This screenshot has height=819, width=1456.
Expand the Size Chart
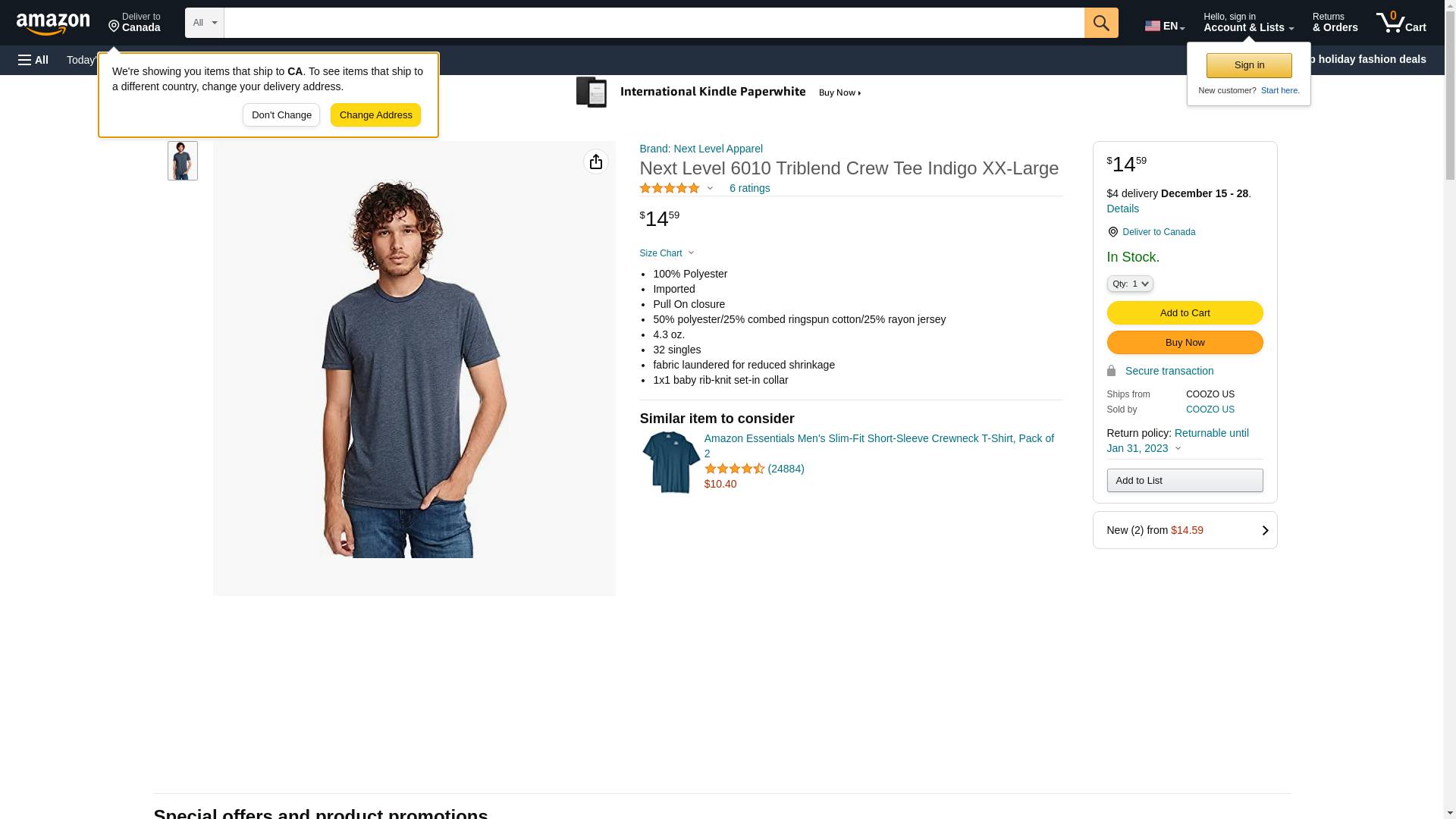click(x=667, y=253)
